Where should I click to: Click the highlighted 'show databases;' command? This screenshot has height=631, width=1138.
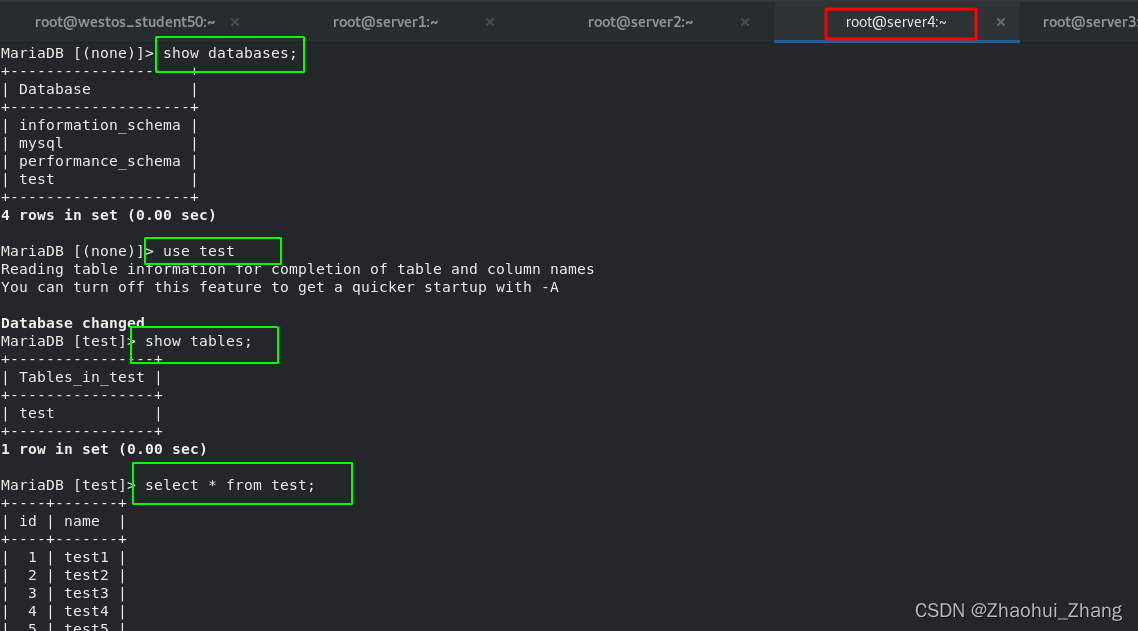[x=229, y=53]
